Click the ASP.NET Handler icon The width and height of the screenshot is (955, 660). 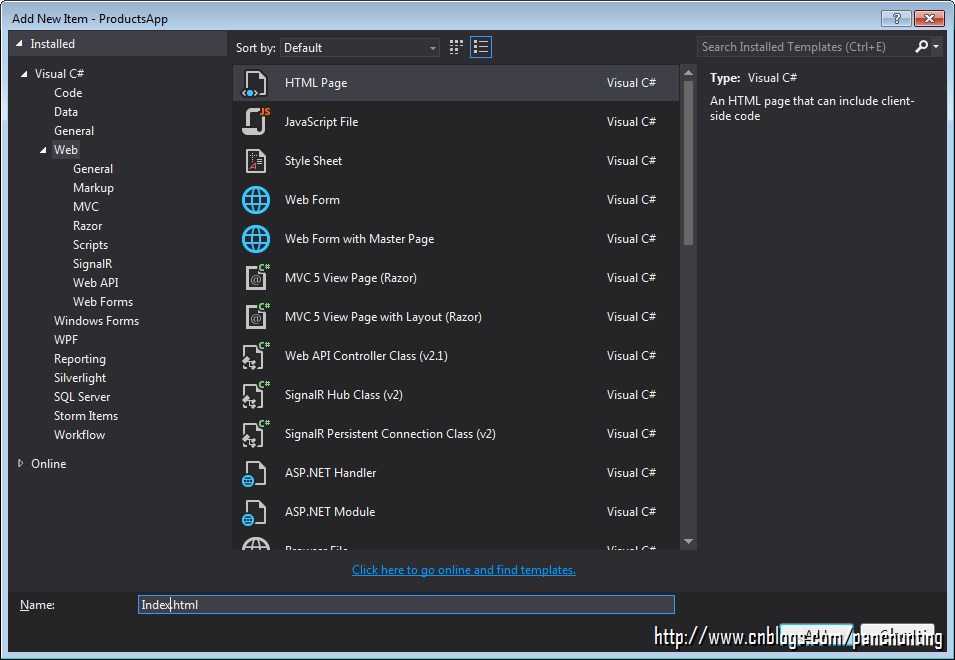pyautogui.click(x=254, y=473)
